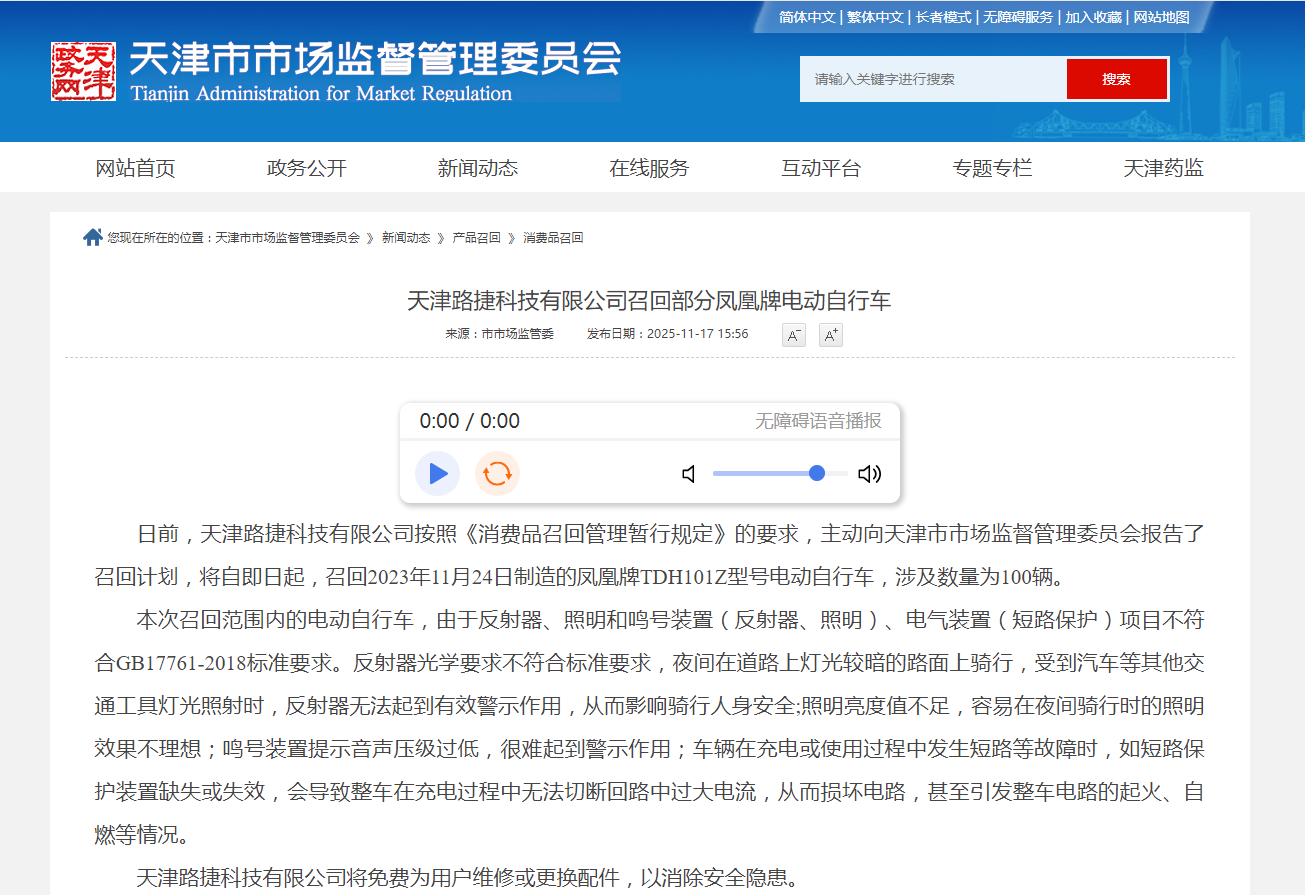Decrease font size with A- button

pos(794,335)
